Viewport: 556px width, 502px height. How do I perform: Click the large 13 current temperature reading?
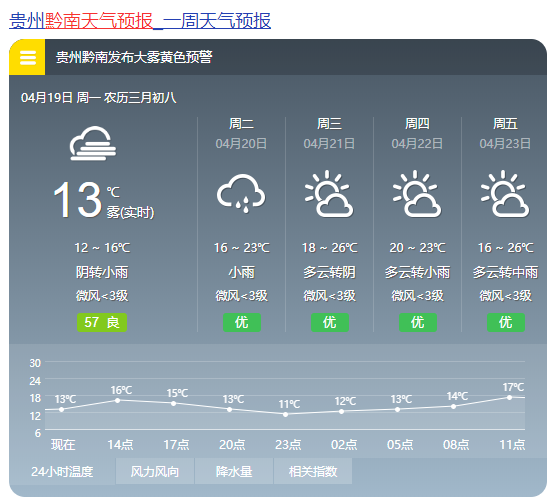coord(78,199)
